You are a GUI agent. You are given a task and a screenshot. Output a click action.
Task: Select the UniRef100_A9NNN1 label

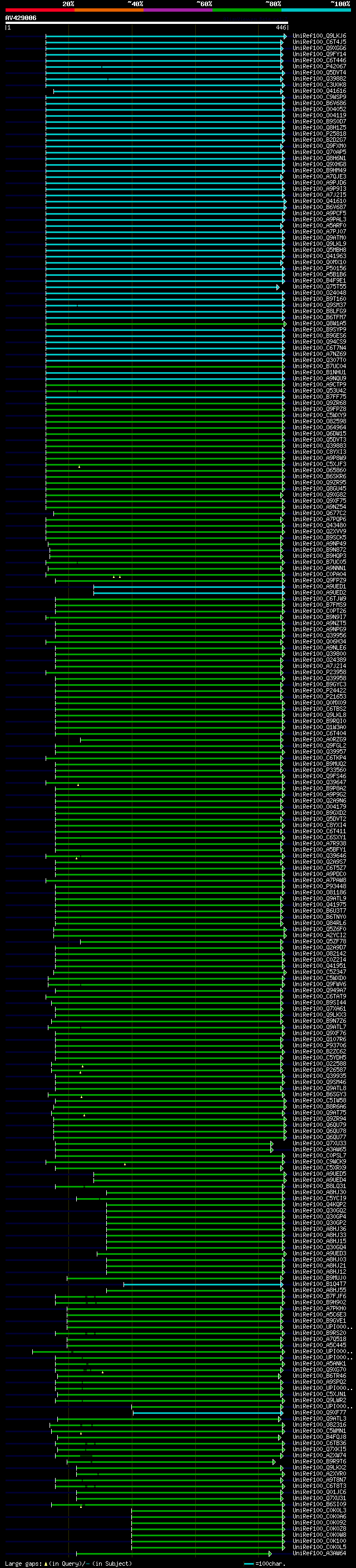click(x=319, y=568)
